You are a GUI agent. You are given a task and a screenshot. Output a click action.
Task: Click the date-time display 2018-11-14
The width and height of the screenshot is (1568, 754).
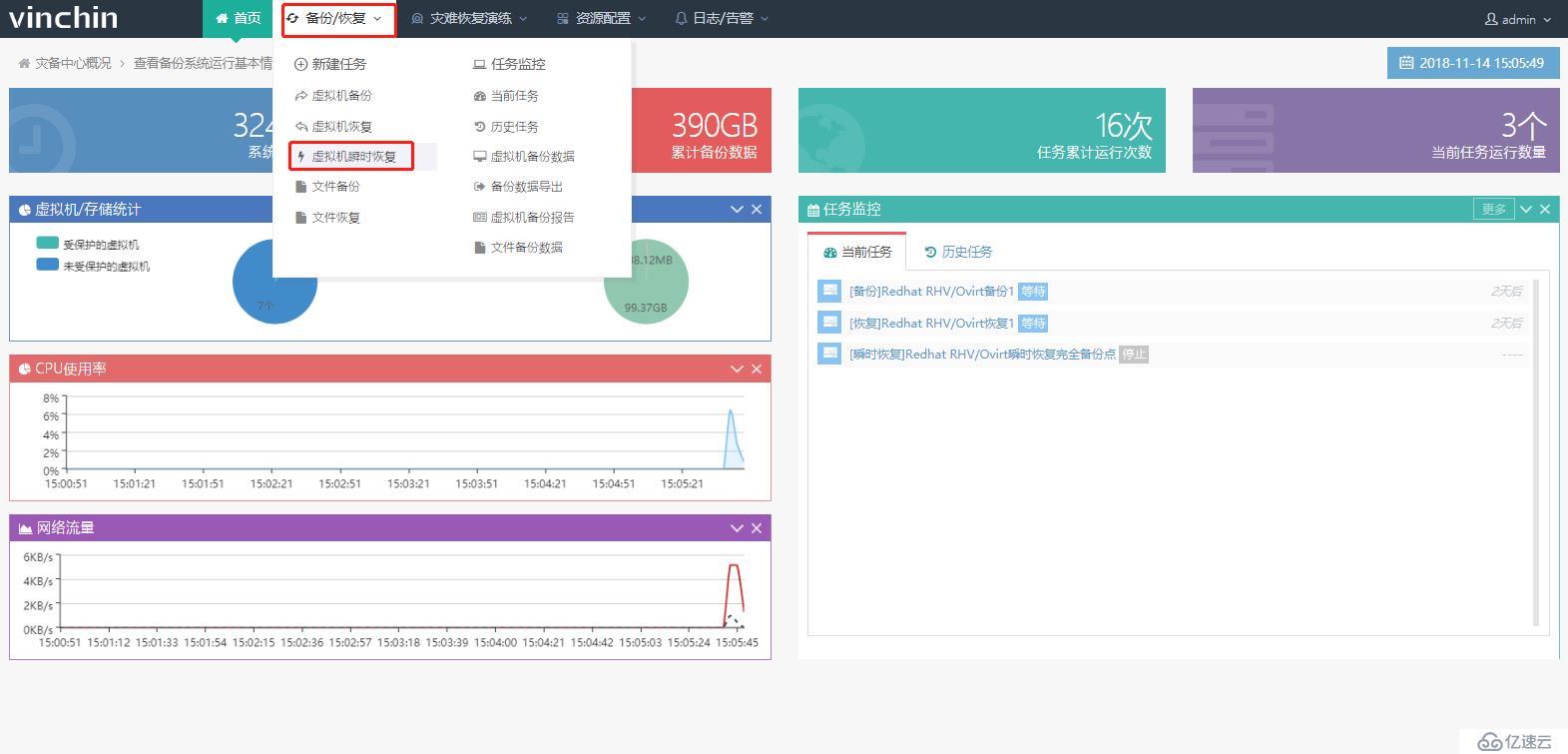coord(1472,63)
